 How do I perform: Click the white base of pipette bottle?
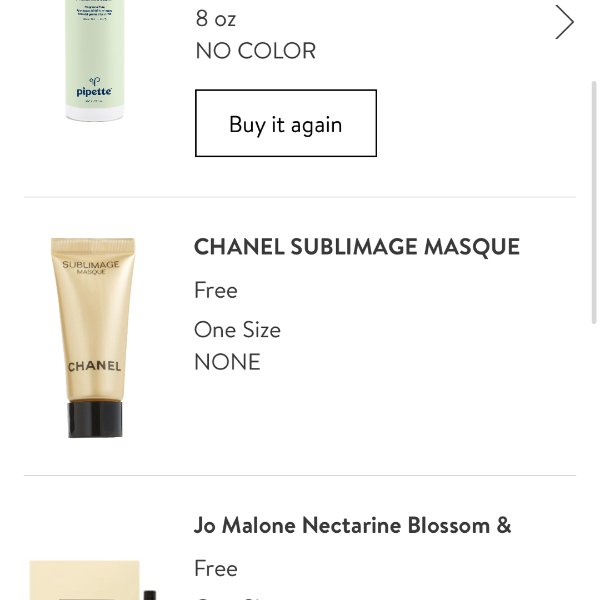click(95, 114)
